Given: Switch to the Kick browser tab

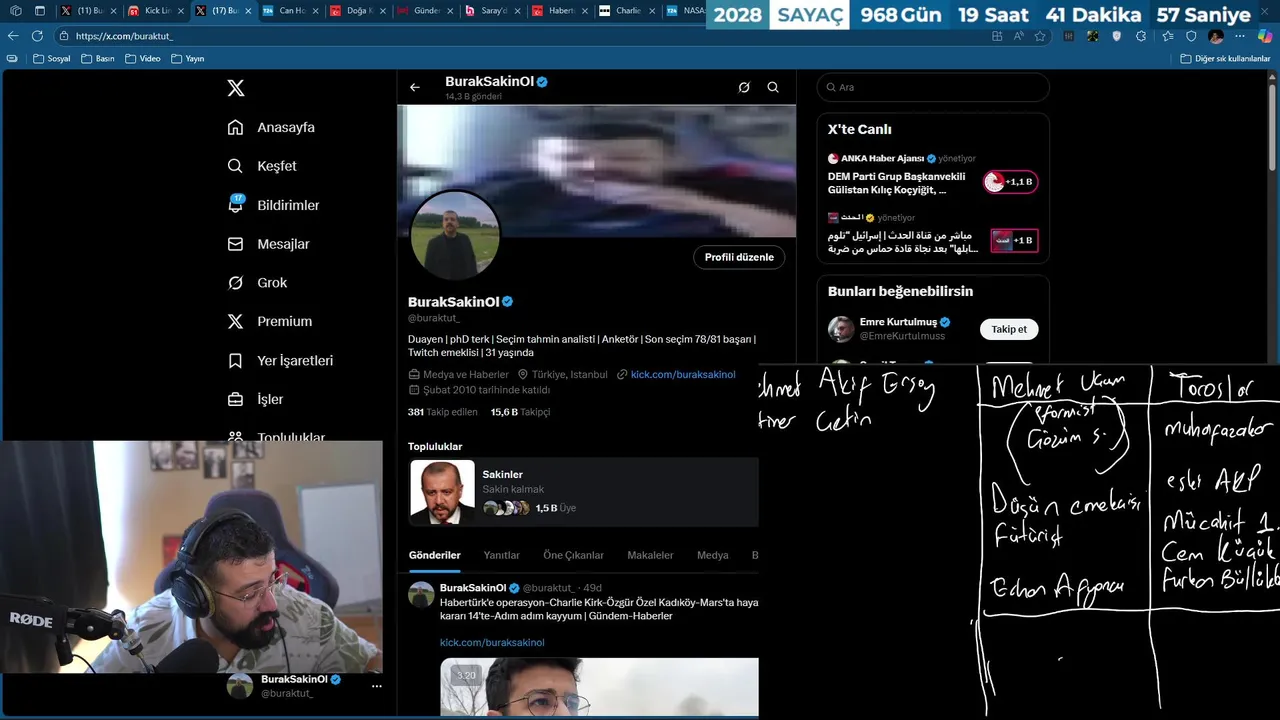Looking at the screenshot, I should pos(155,11).
